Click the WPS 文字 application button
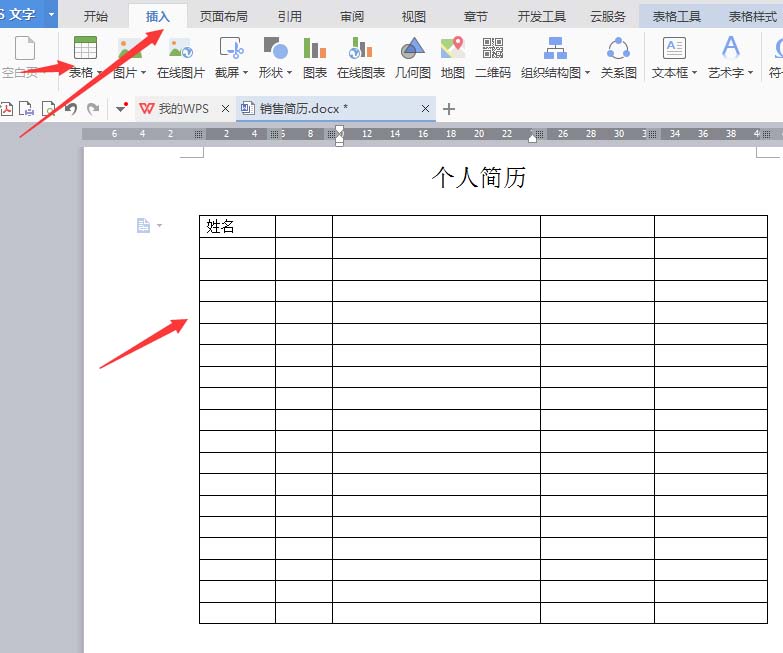This screenshot has width=783, height=653. click(22, 14)
